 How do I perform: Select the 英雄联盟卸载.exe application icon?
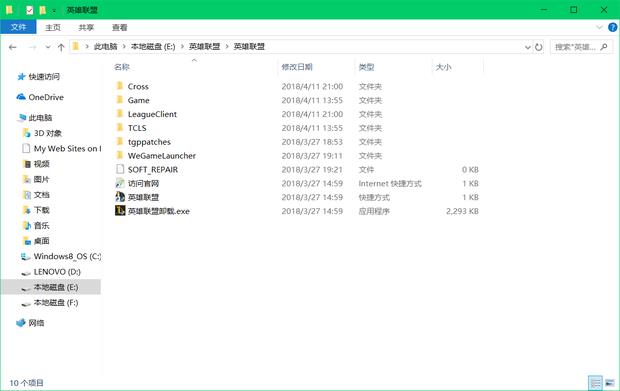point(120,211)
